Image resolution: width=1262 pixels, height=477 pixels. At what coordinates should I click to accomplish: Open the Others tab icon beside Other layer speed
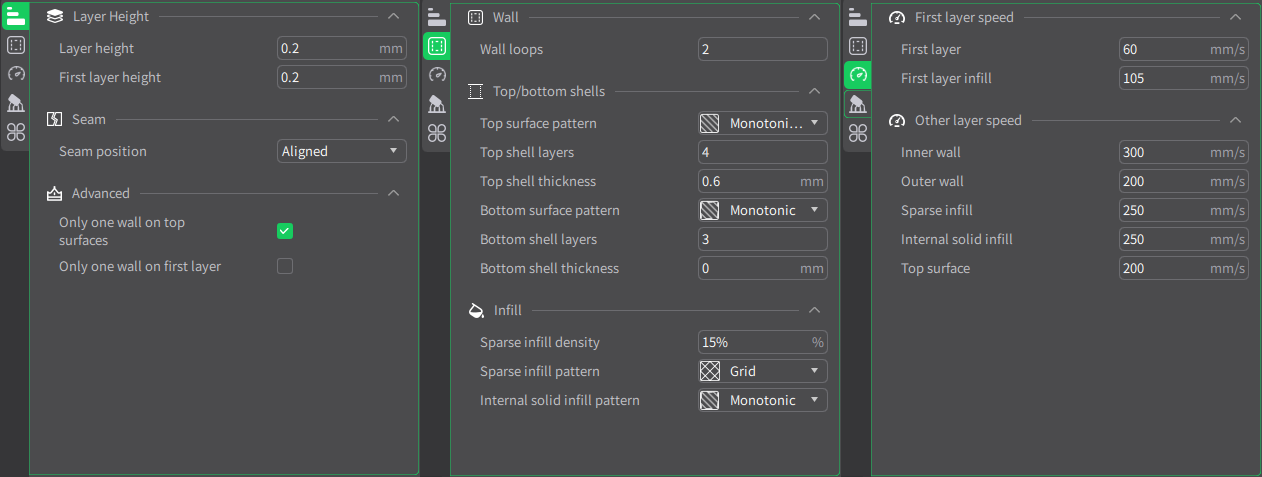[x=857, y=132]
